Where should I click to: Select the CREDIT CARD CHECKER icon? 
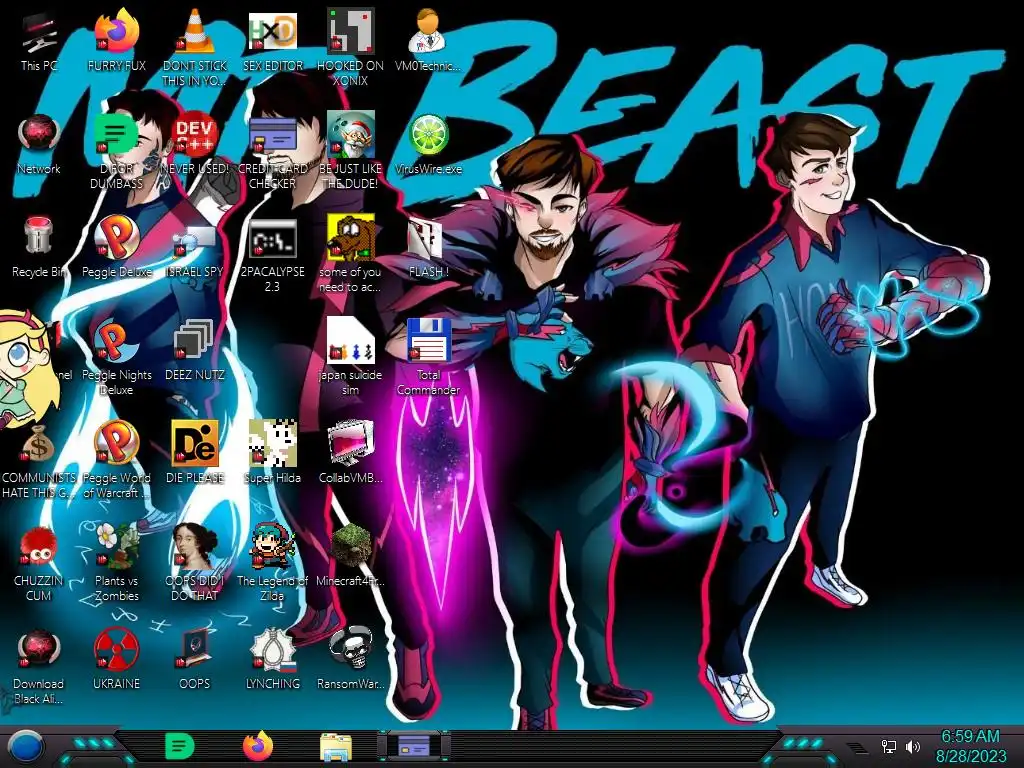[x=272, y=135]
